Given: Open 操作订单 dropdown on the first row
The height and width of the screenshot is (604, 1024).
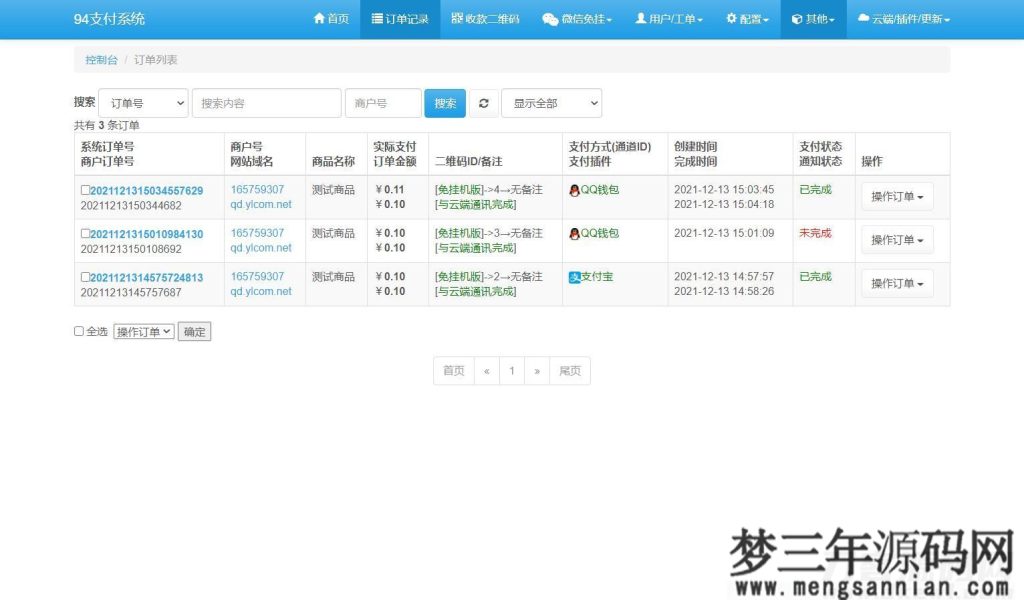Looking at the screenshot, I should pos(897,196).
